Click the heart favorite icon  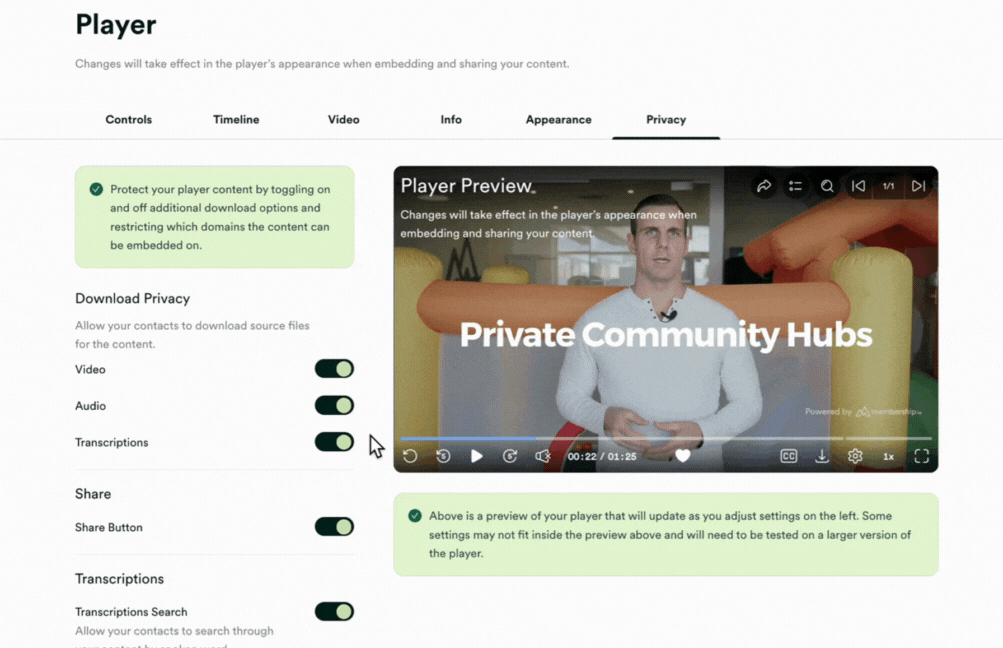click(x=683, y=456)
